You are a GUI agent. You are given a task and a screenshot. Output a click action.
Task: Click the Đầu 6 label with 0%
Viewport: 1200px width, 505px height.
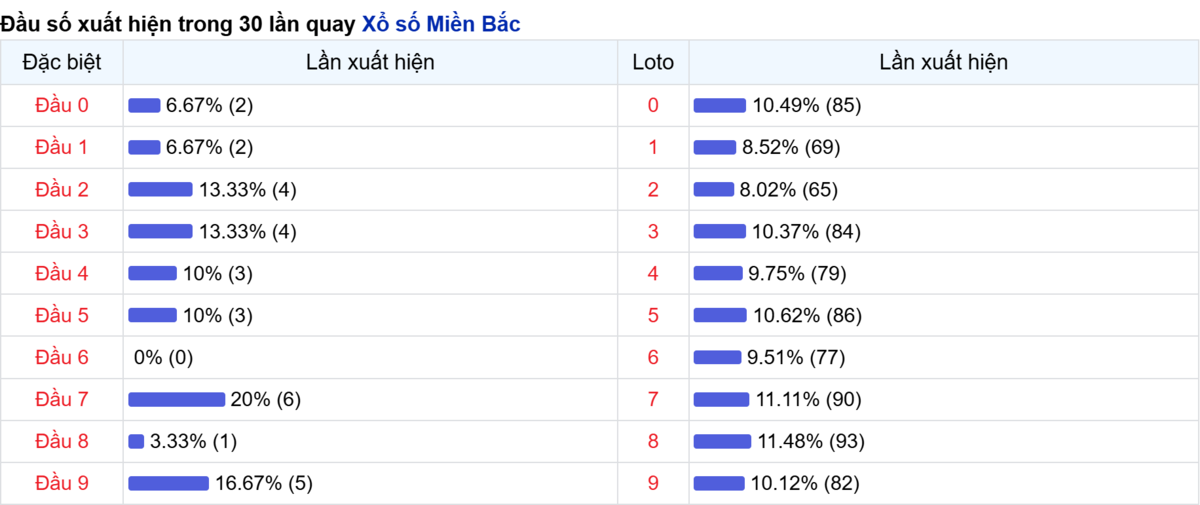62,357
